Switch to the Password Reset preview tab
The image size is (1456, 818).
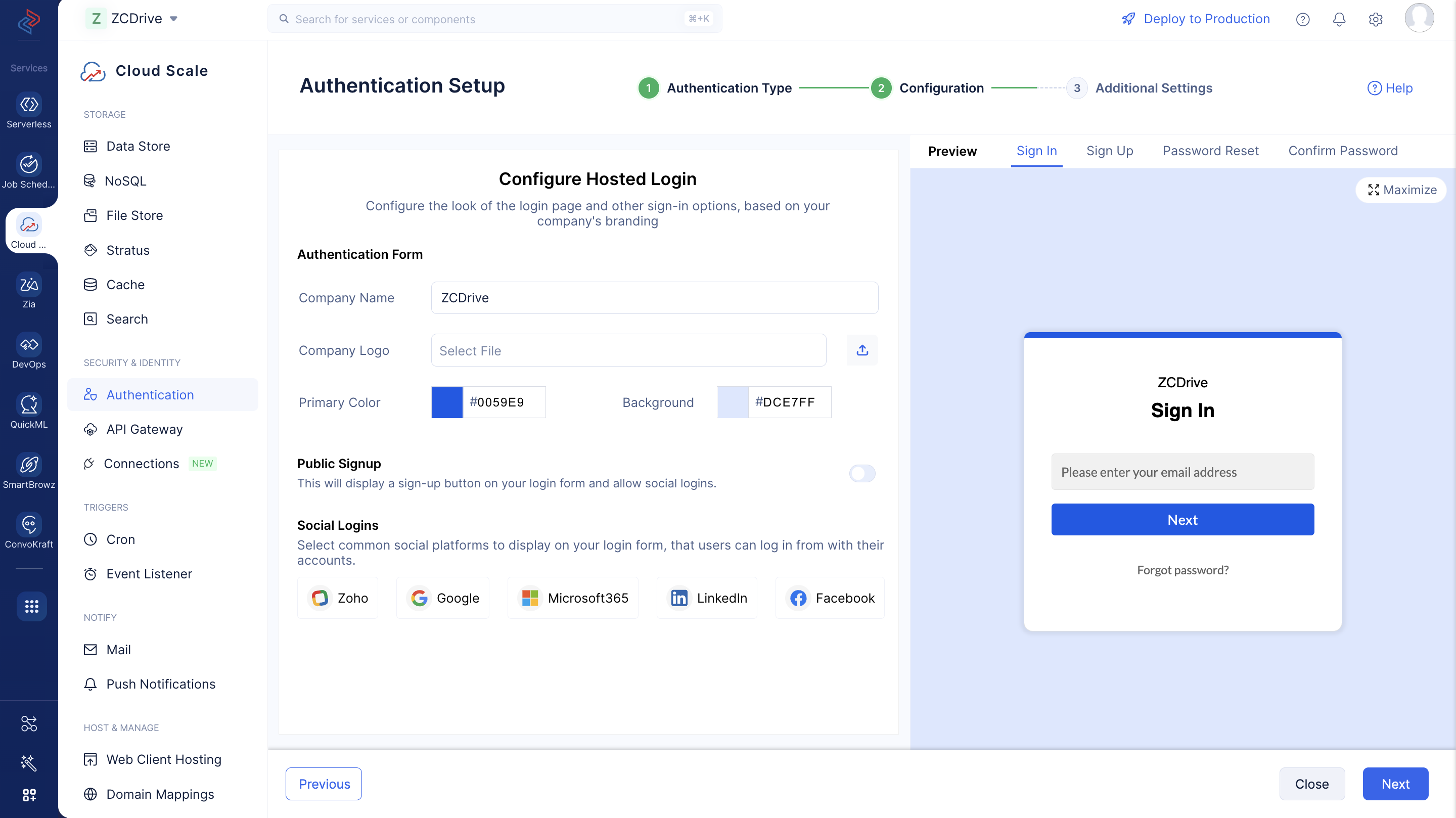click(x=1210, y=151)
